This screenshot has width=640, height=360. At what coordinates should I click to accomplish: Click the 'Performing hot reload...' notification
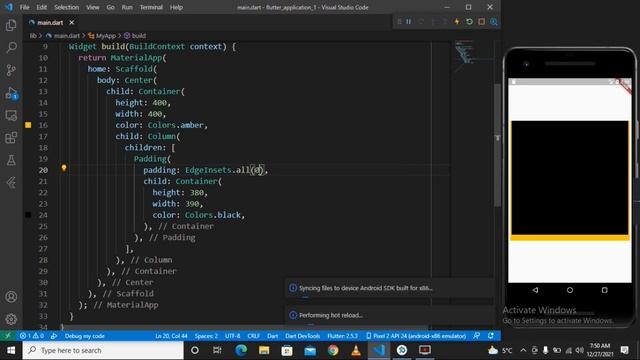pos(390,315)
